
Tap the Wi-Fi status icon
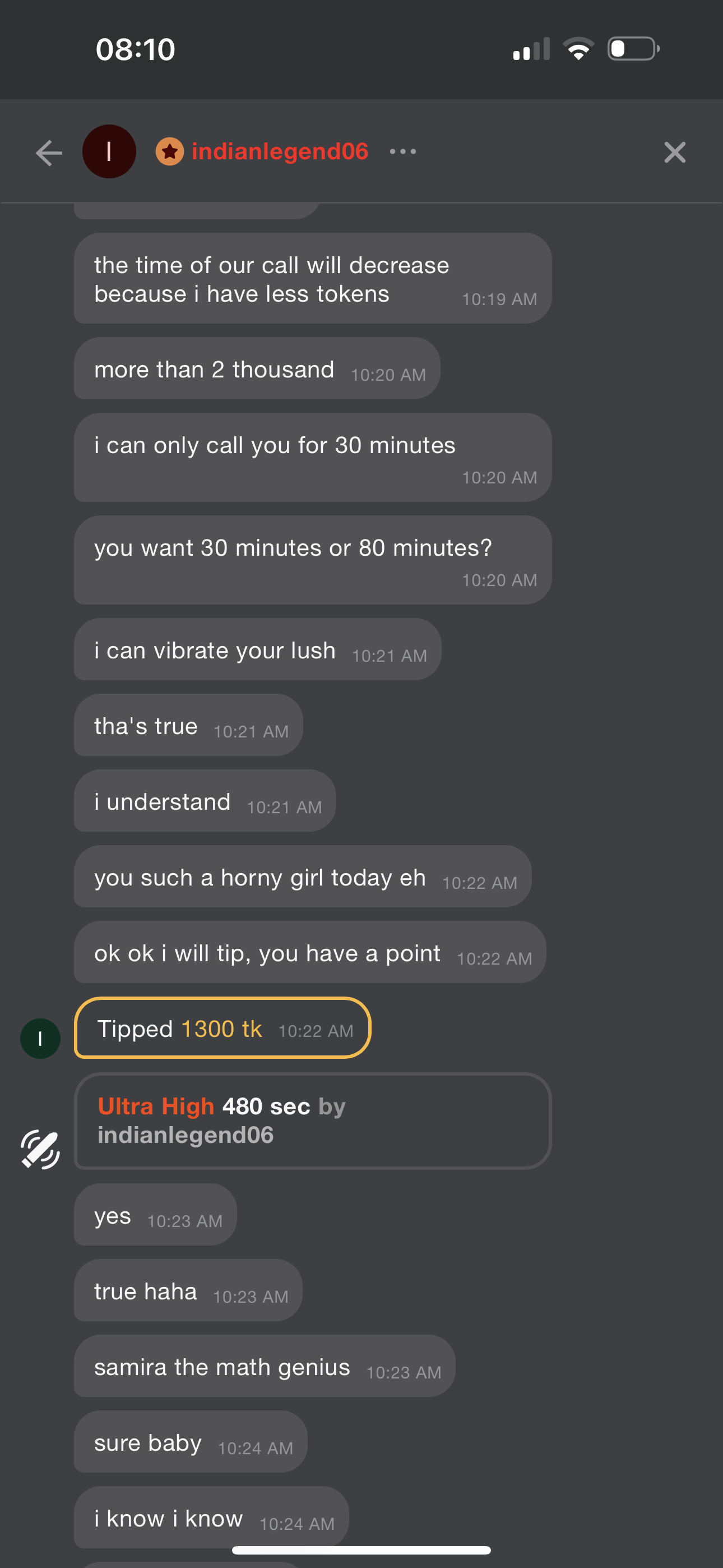point(578,49)
